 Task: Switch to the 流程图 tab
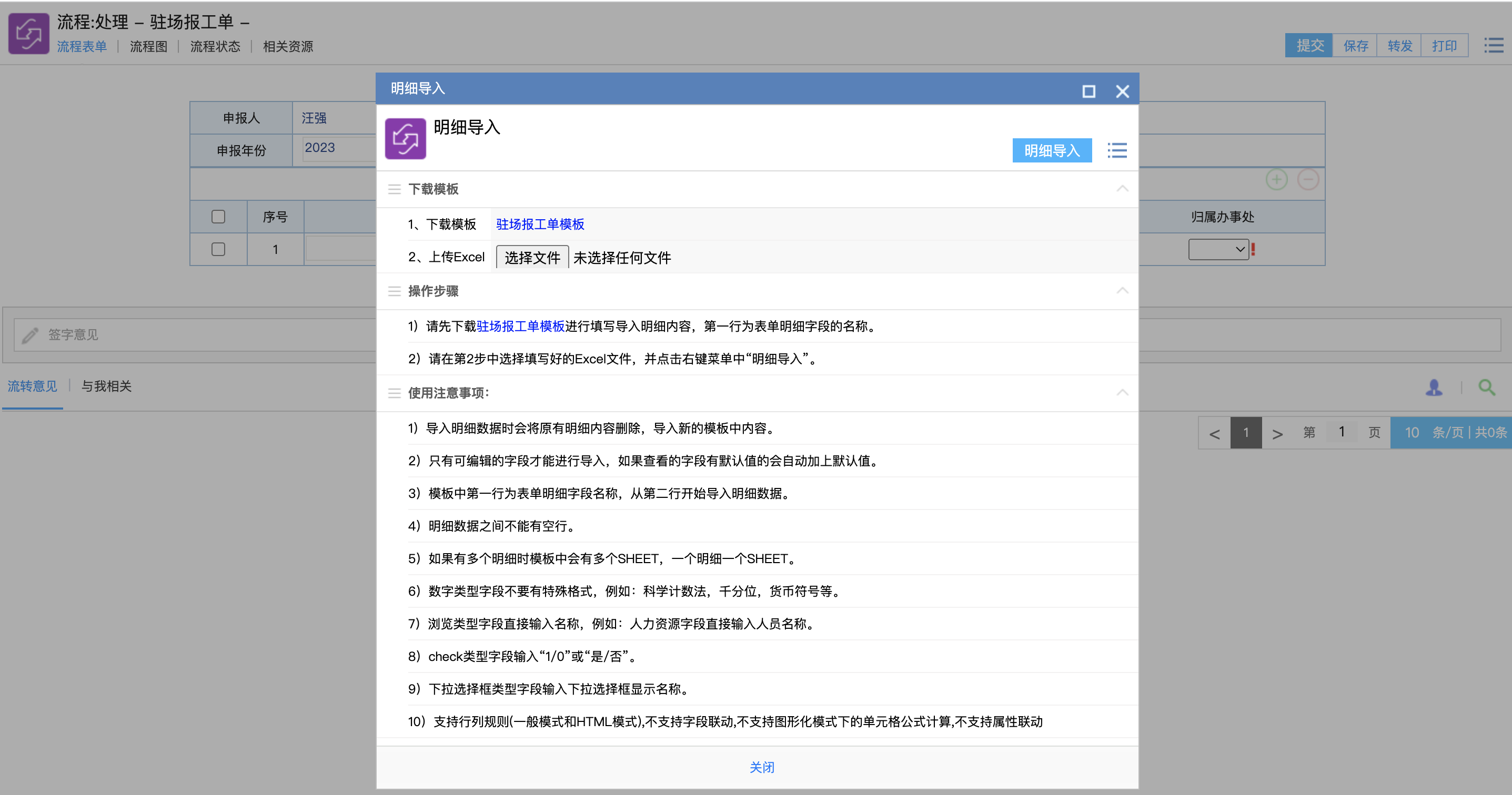pyautogui.click(x=148, y=46)
